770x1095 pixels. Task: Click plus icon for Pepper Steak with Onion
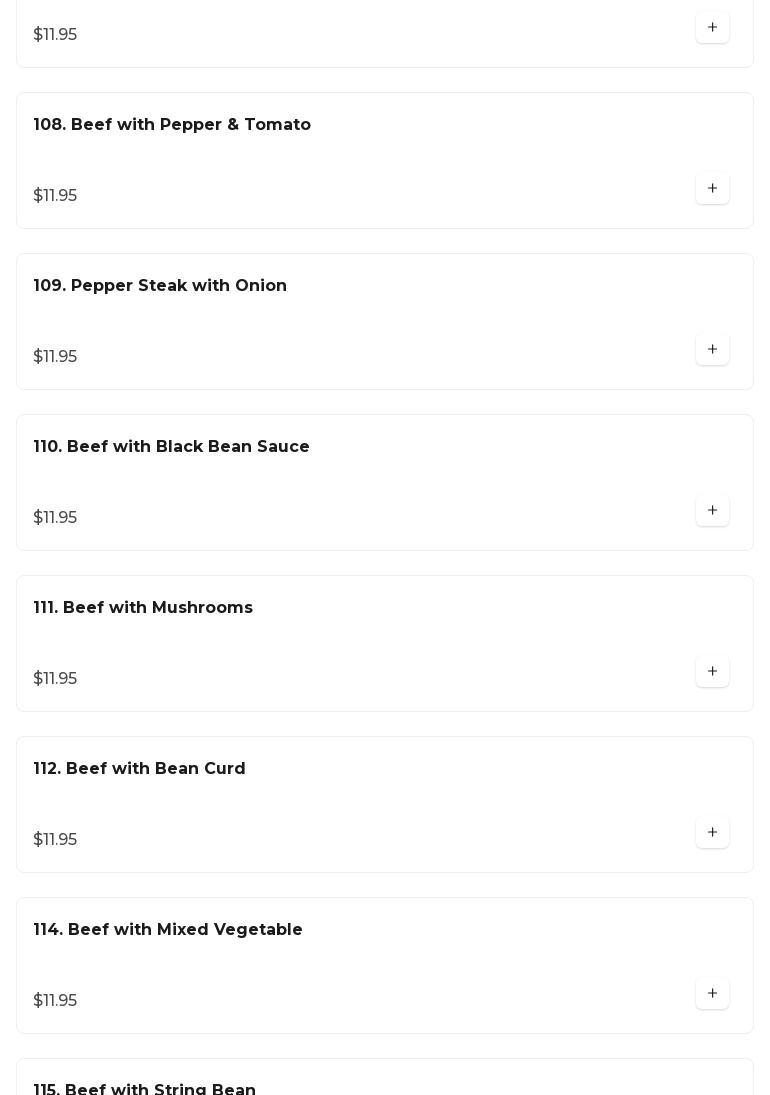coord(712,350)
